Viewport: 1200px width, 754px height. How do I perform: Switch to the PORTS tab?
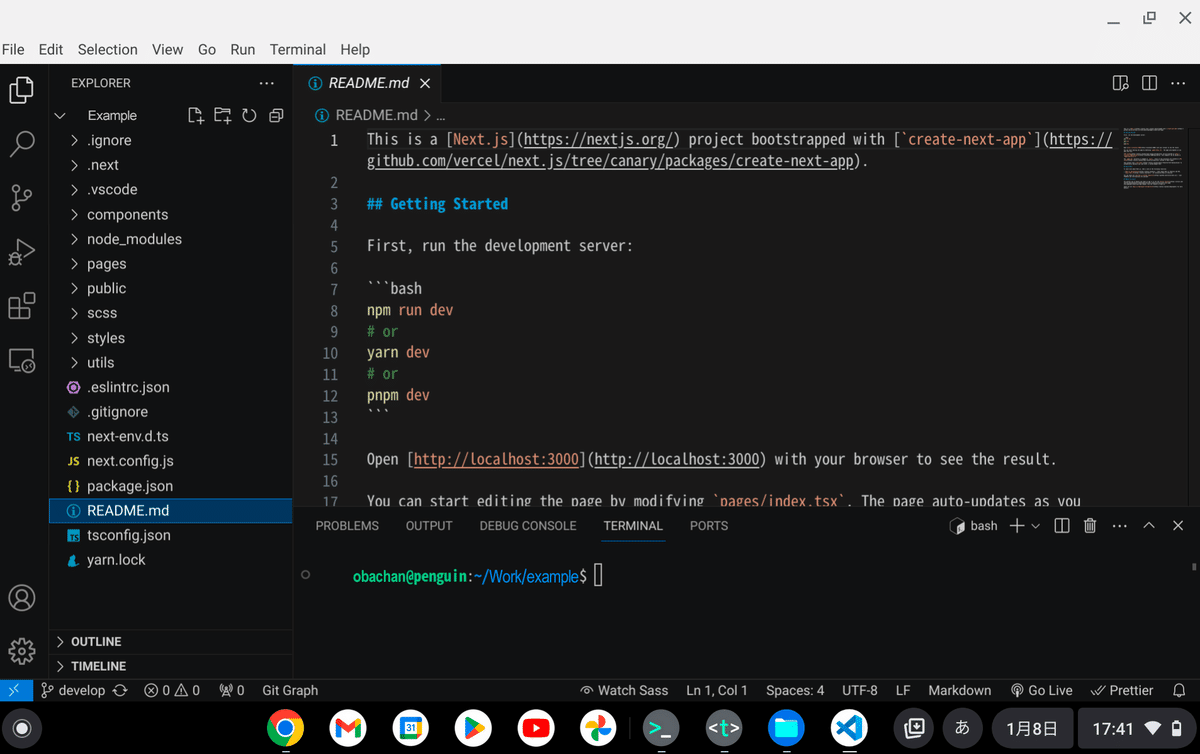pyautogui.click(x=709, y=525)
